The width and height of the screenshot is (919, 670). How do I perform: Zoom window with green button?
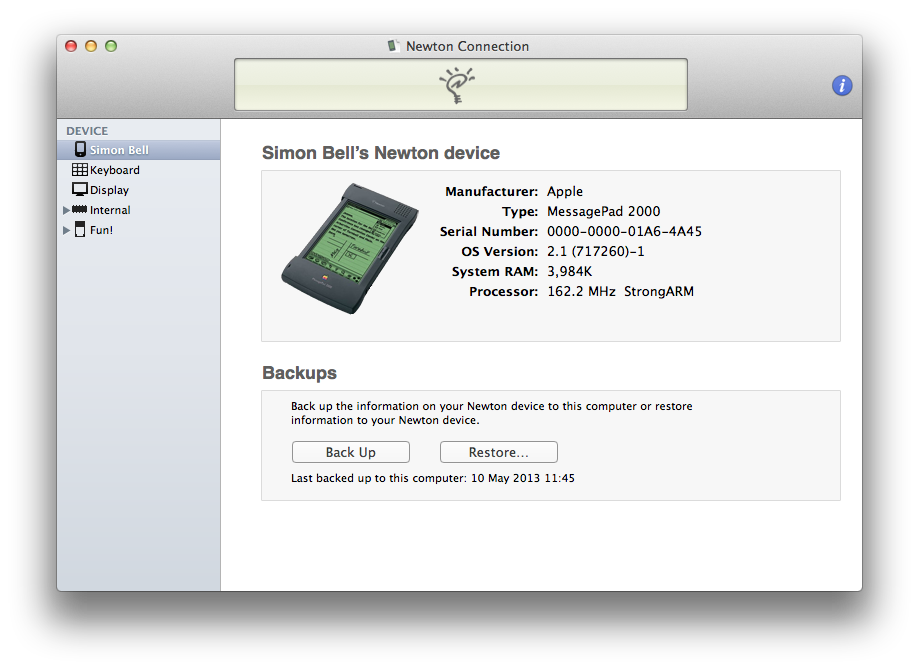click(x=111, y=46)
